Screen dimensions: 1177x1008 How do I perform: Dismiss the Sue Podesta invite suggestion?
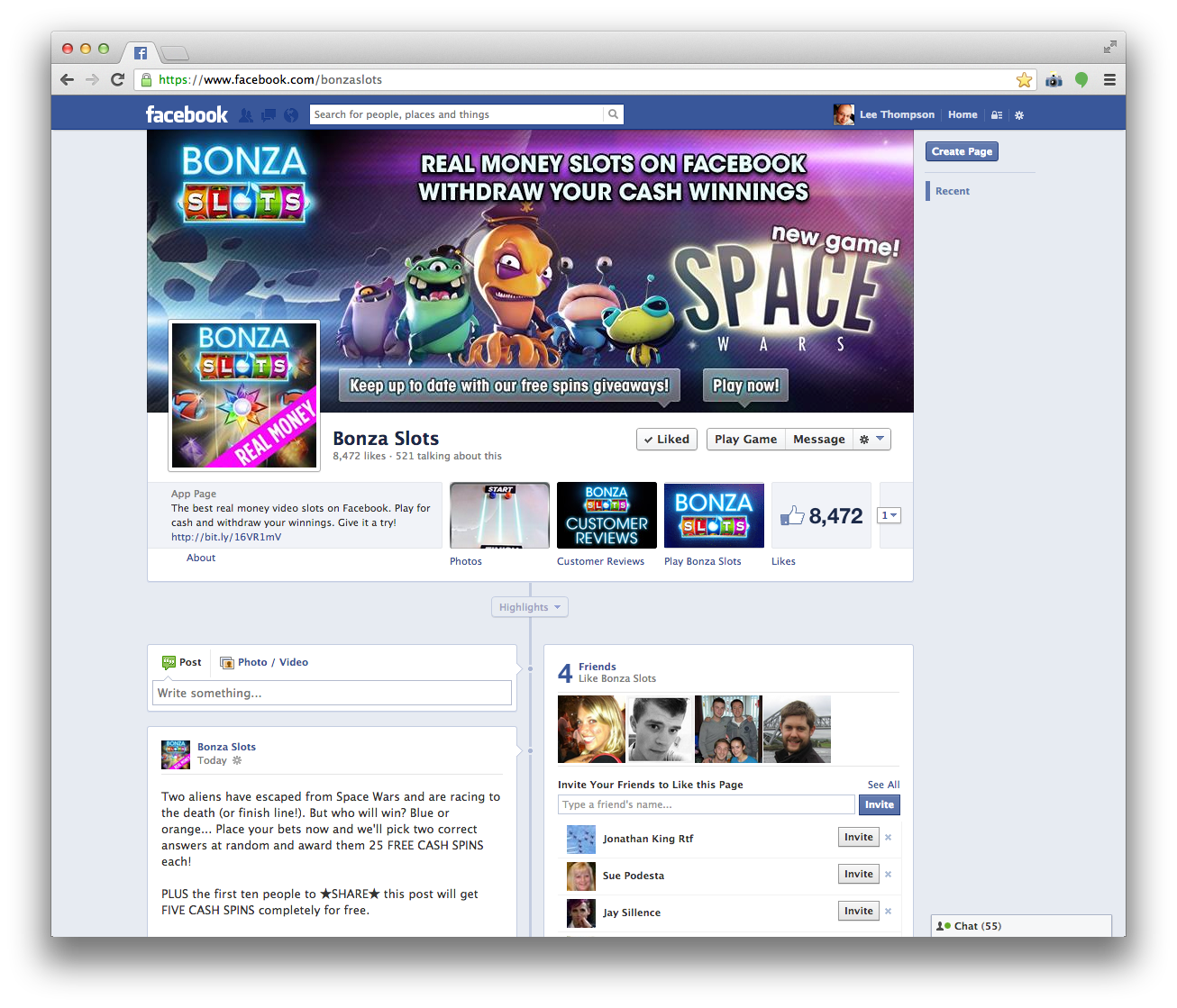point(888,875)
